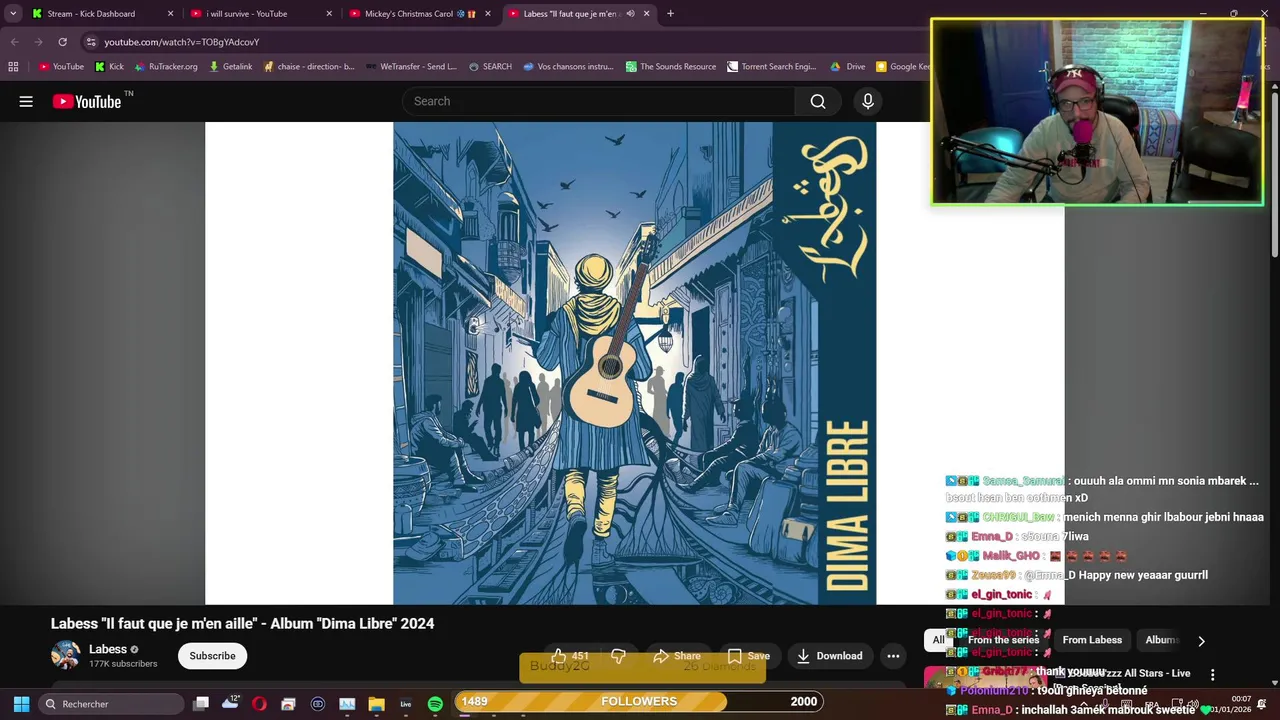Share the Labess video
The height and width of the screenshot is (720, 1280).
(x=676, y=656)
